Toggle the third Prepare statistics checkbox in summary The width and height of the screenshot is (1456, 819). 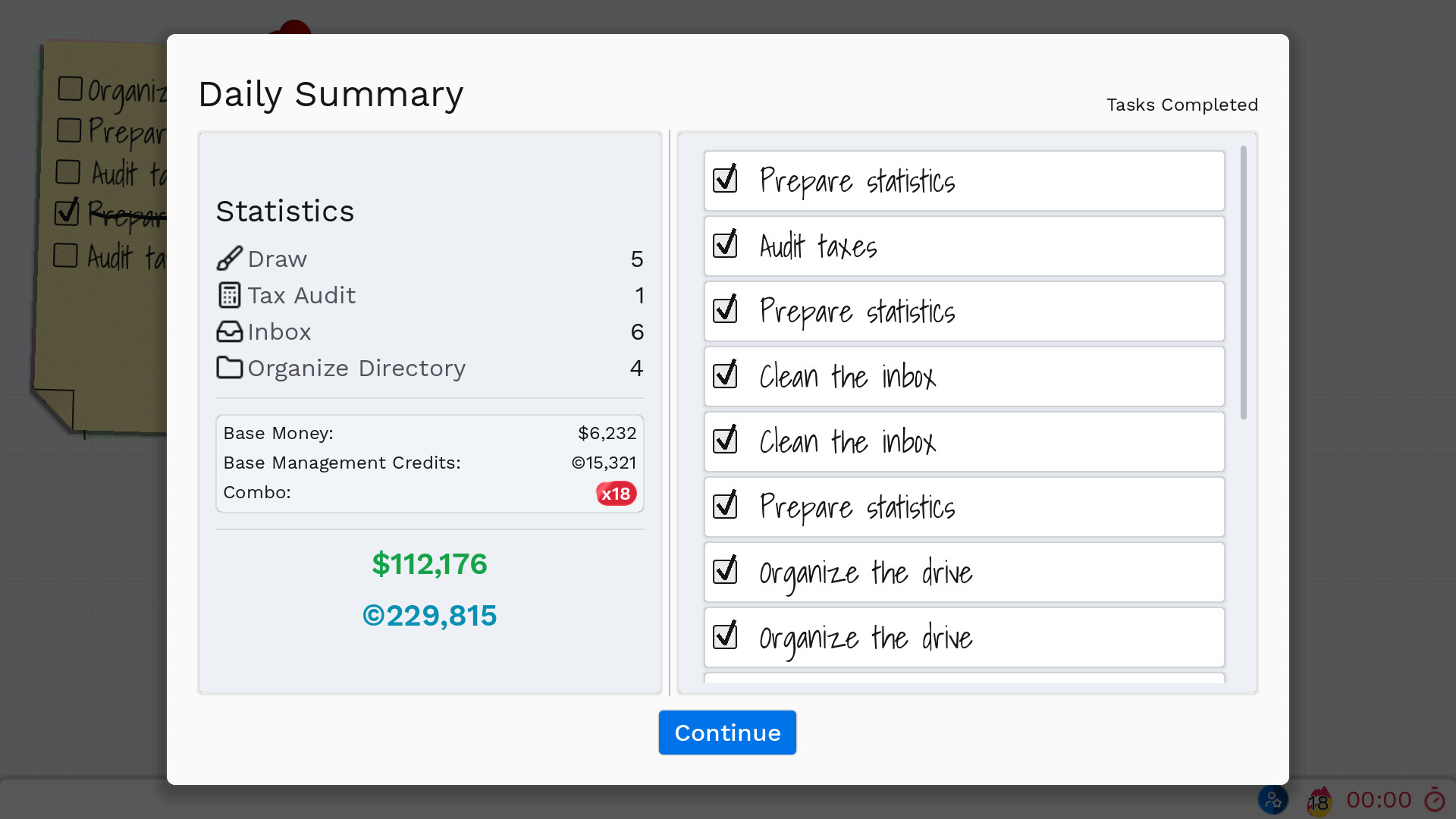coord(725,506)
